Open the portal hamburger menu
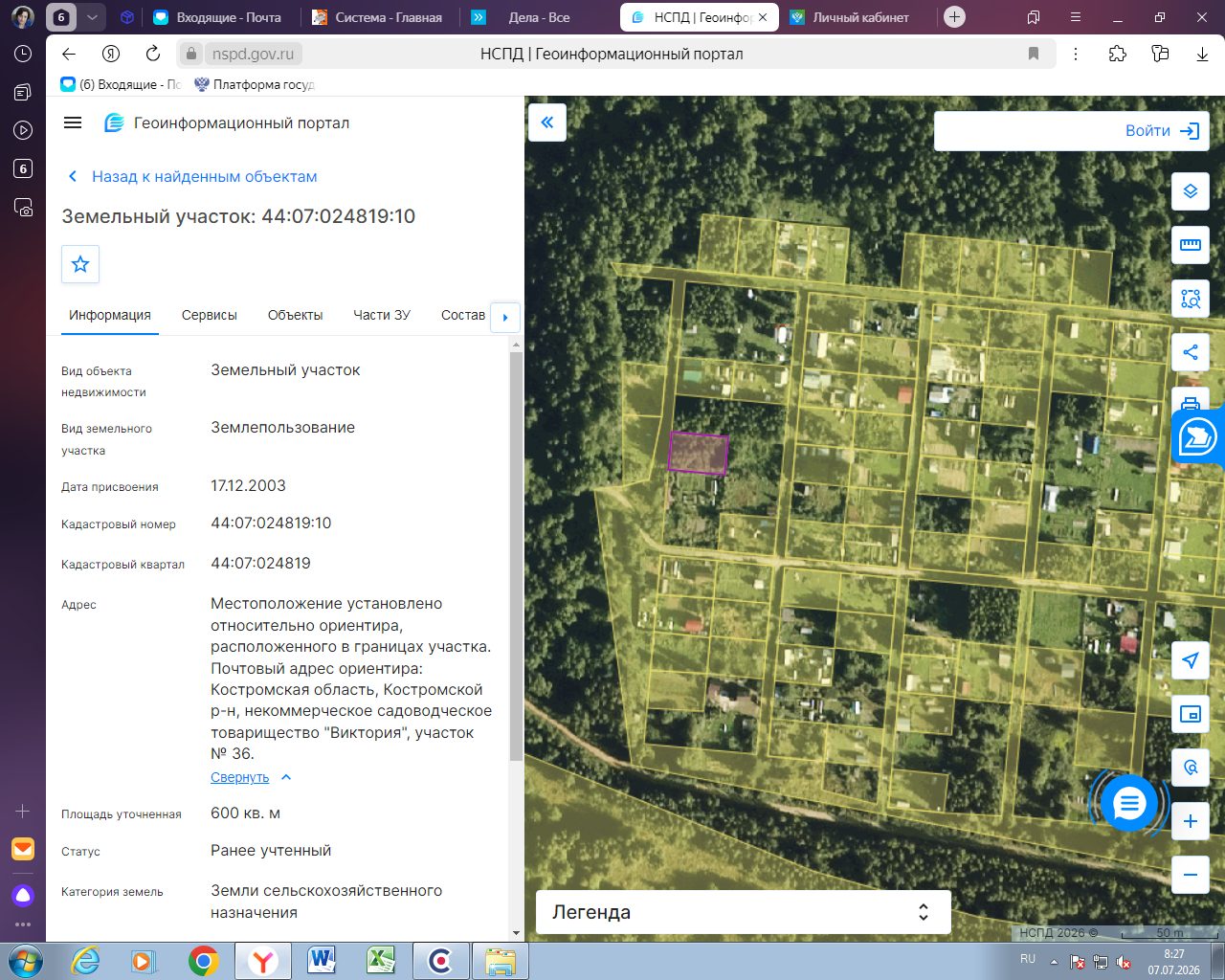Screen dimensions: 1225x980 73,122
